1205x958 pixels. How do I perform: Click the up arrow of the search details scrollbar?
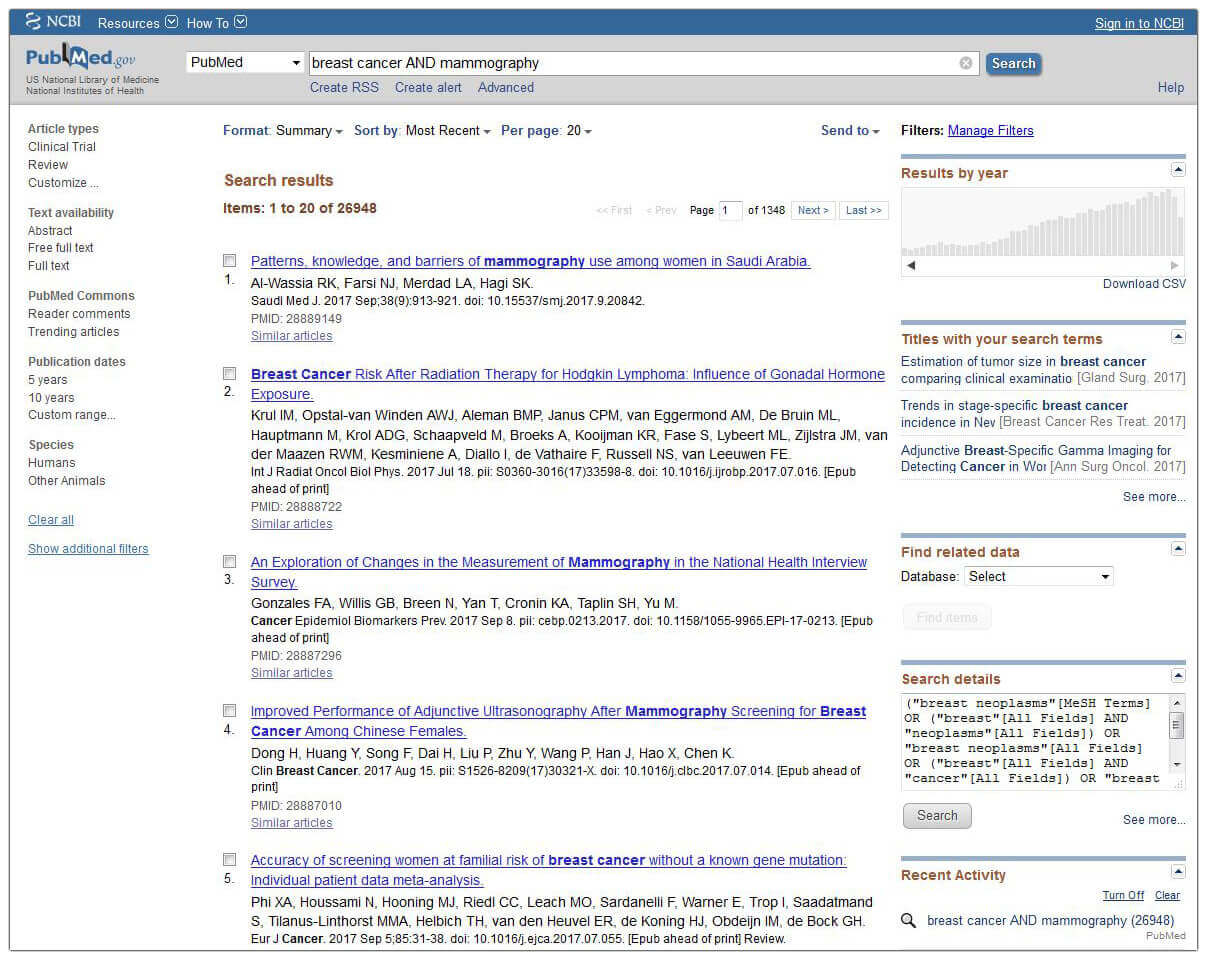coord(1176,703)
